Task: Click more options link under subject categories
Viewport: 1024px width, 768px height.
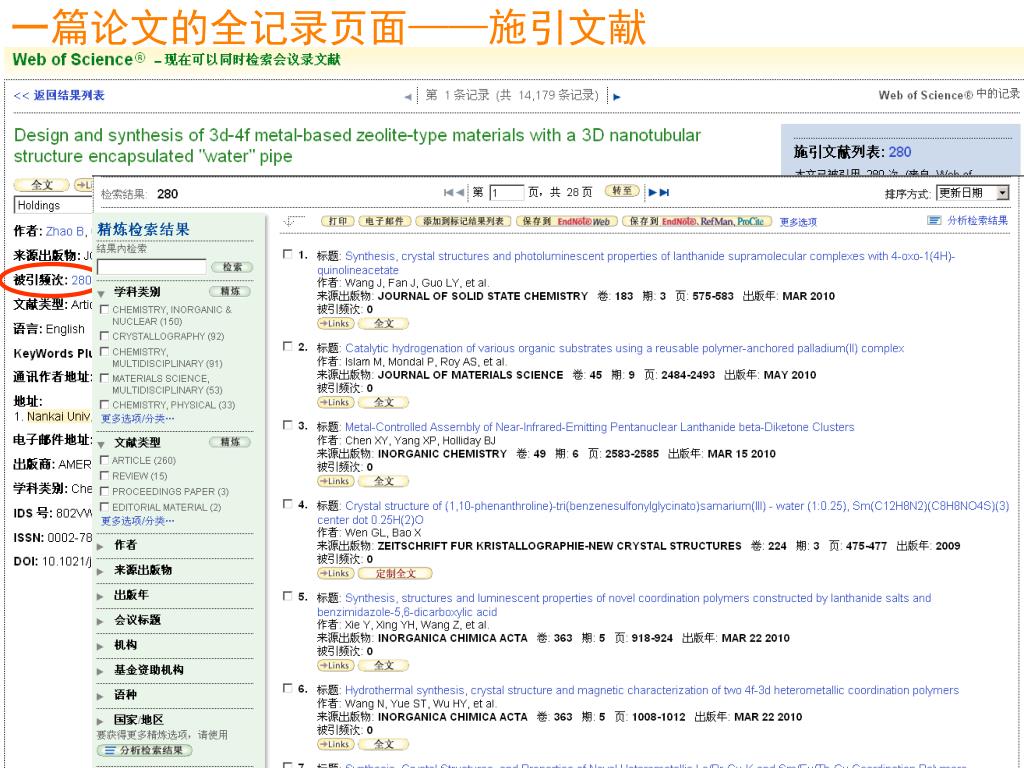Action: (138, 419)
